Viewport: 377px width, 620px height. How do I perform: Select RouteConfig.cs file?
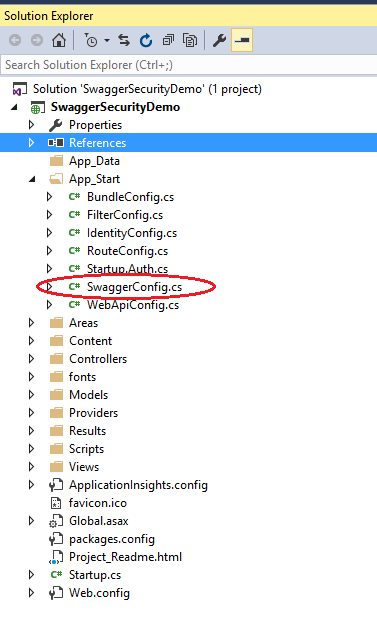(x=127, y=251)
